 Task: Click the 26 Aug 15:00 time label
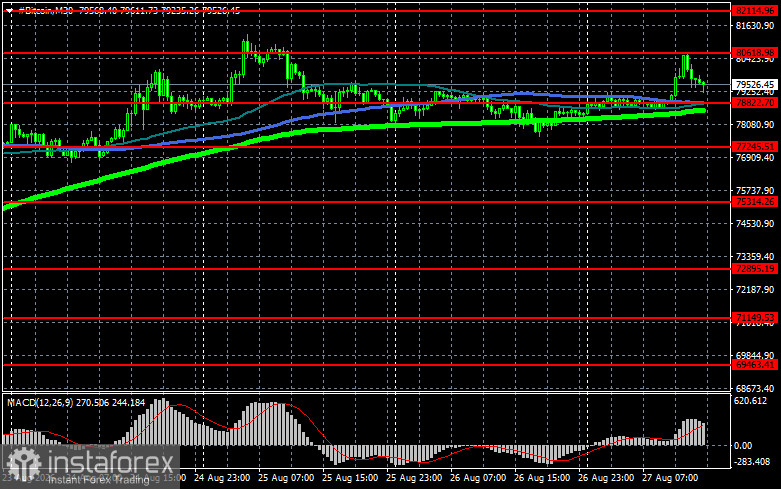coord(542,478)
